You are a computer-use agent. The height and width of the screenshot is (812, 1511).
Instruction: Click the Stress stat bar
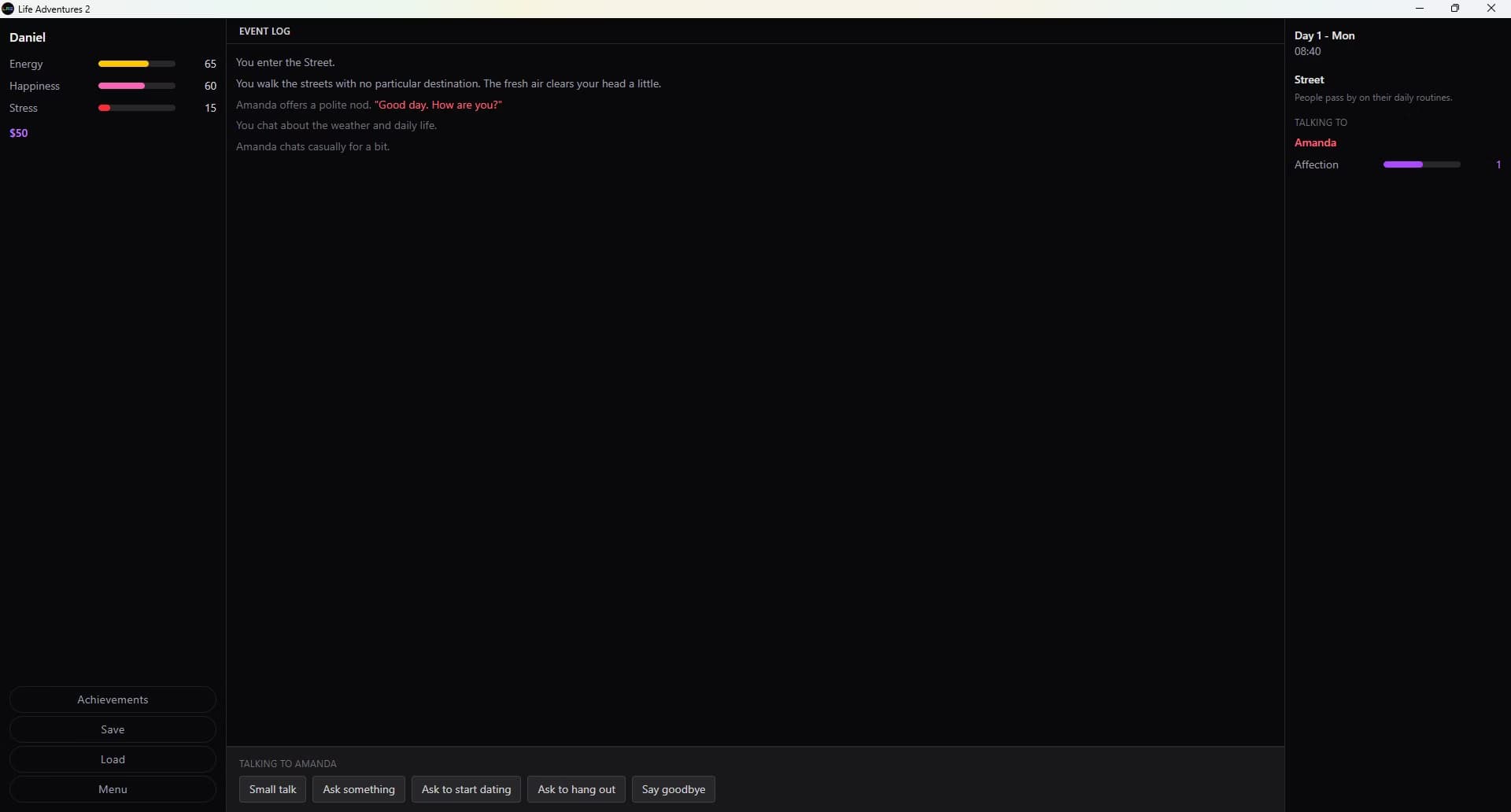(x=137, y=108)
